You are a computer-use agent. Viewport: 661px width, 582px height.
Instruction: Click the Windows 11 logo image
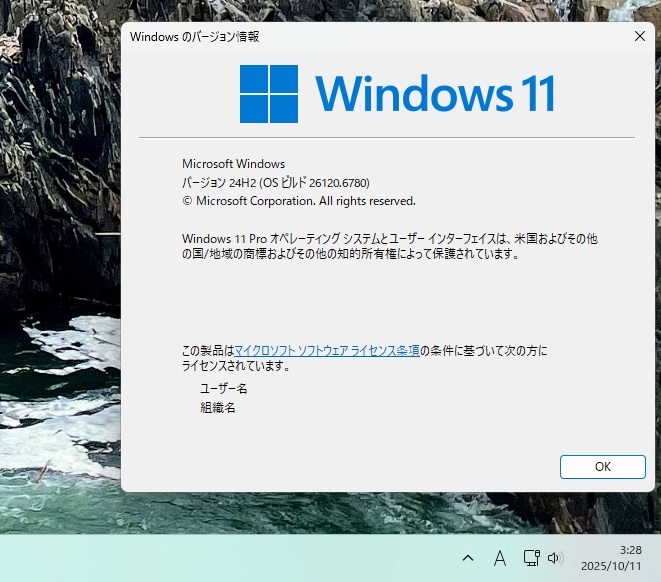(397, 94)
